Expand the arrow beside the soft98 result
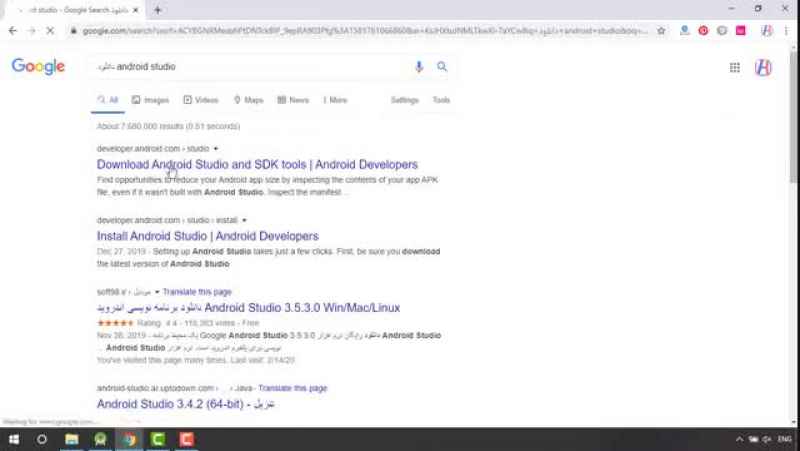 coord(157,292)
